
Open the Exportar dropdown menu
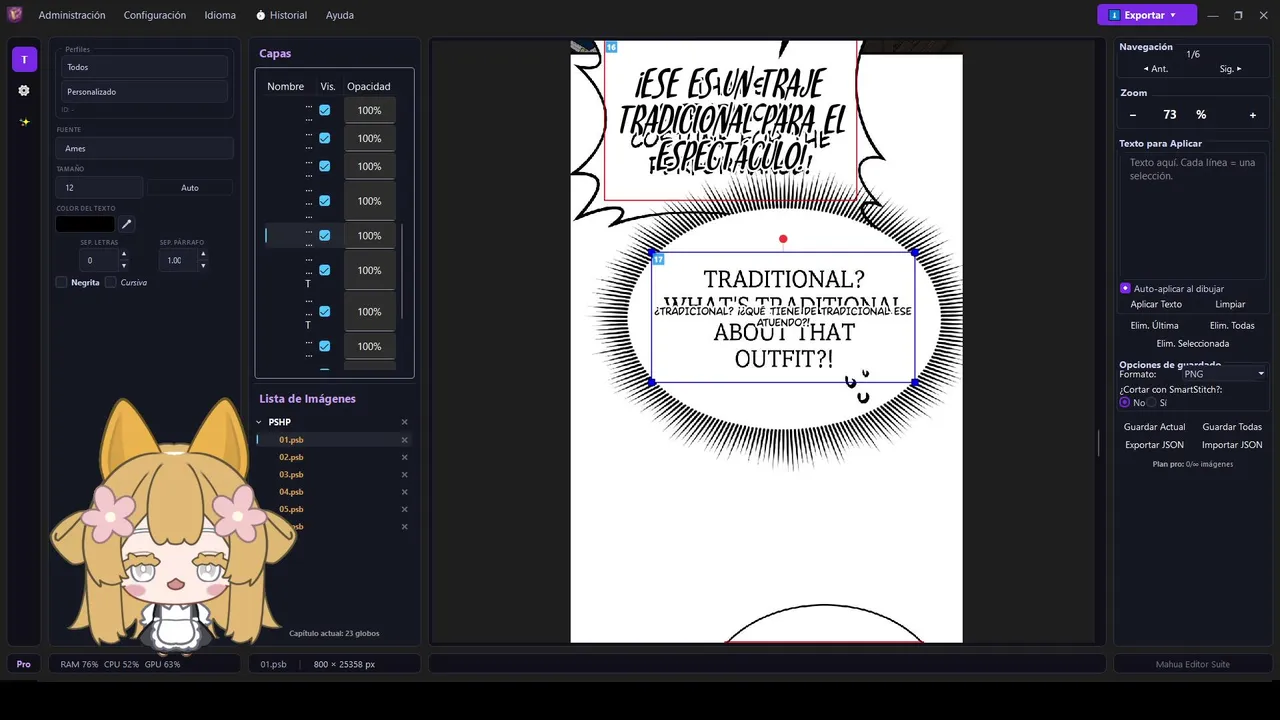pos(1147,15)
